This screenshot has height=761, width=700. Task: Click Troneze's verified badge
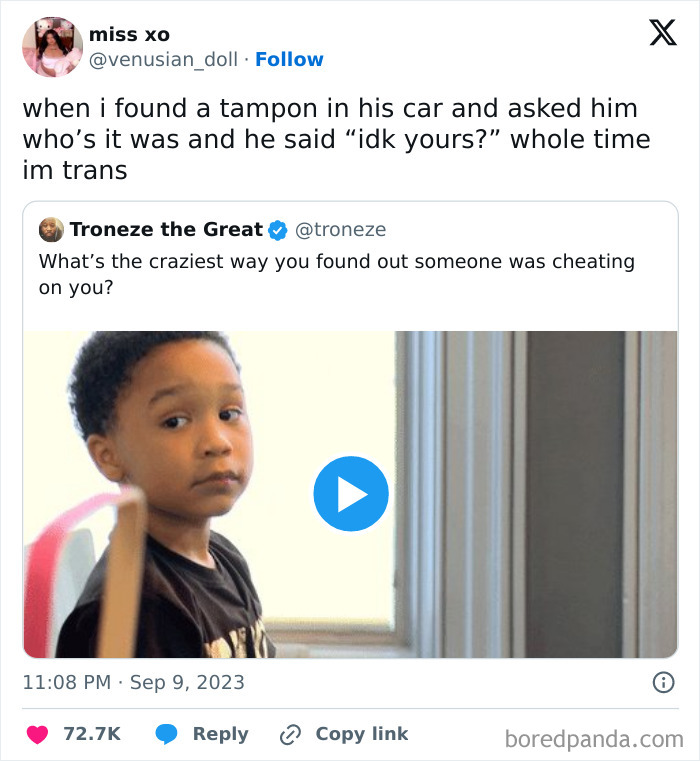click(x=278, y=230)
